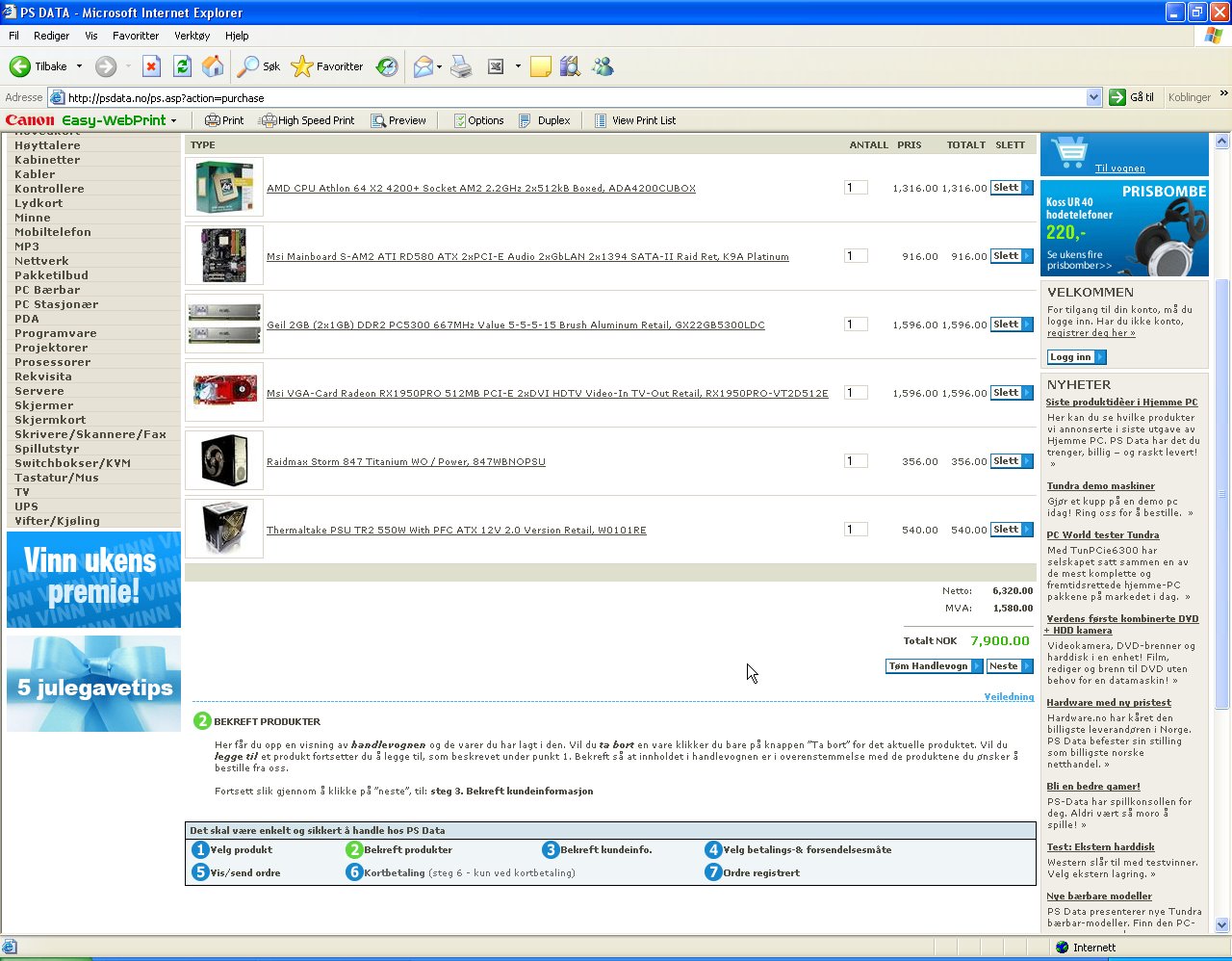
Task: Delete the Msi Mainboard row (Slett)
Action: [1012, 256]
